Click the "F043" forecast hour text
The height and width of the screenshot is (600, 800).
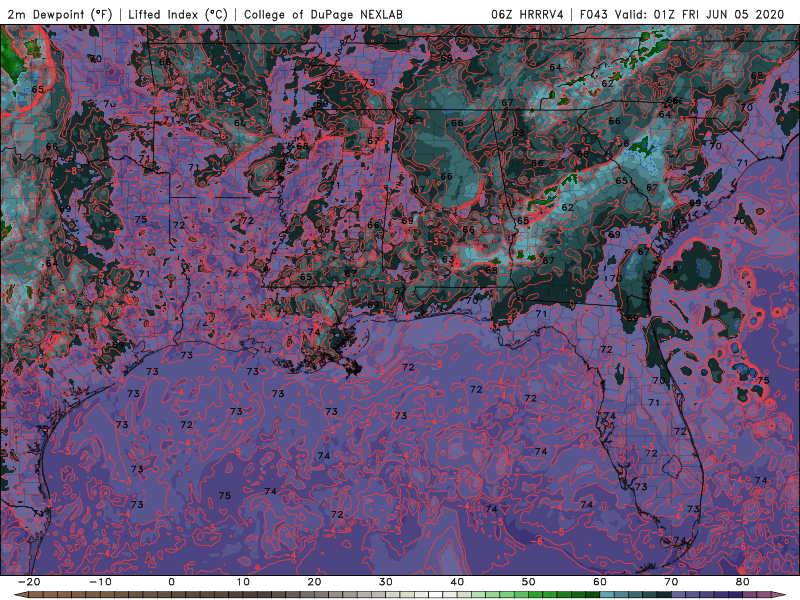pos(594,14)
